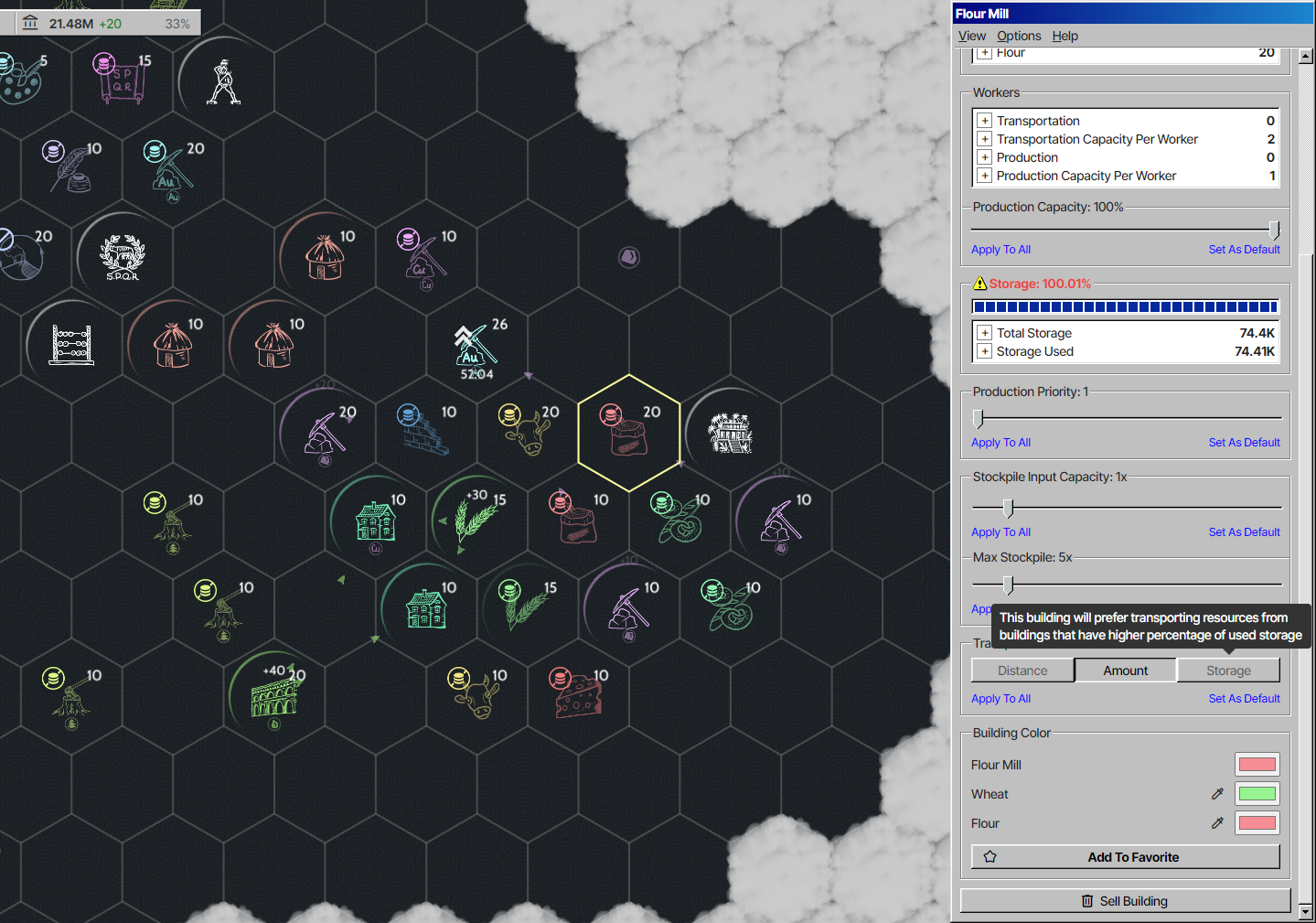Expand the Production workers row
Image resolution: width=1316 pixels, height=923 pixels.
click(x=984, y=157)
